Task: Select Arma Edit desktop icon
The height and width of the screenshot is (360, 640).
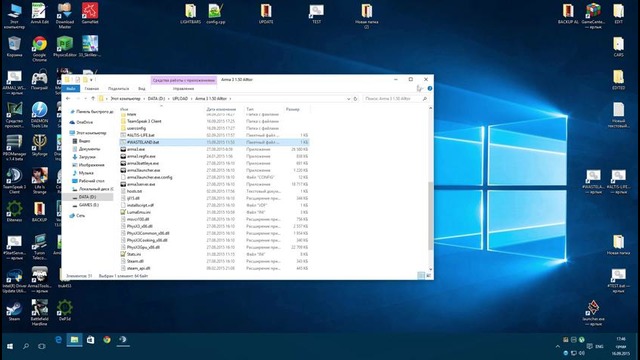Action: [x=40, y=13]
